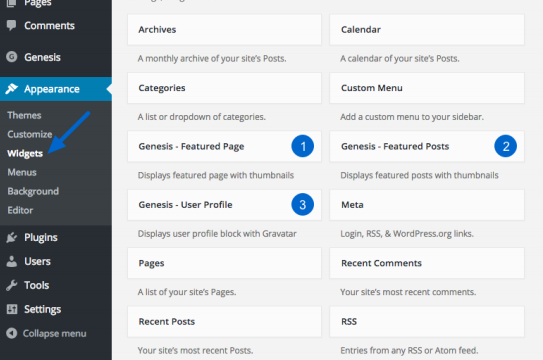543x360 pixels.
Task: Click 'Entries from any RSS or Atom feed.'
Action: click(x=409, y=350)
